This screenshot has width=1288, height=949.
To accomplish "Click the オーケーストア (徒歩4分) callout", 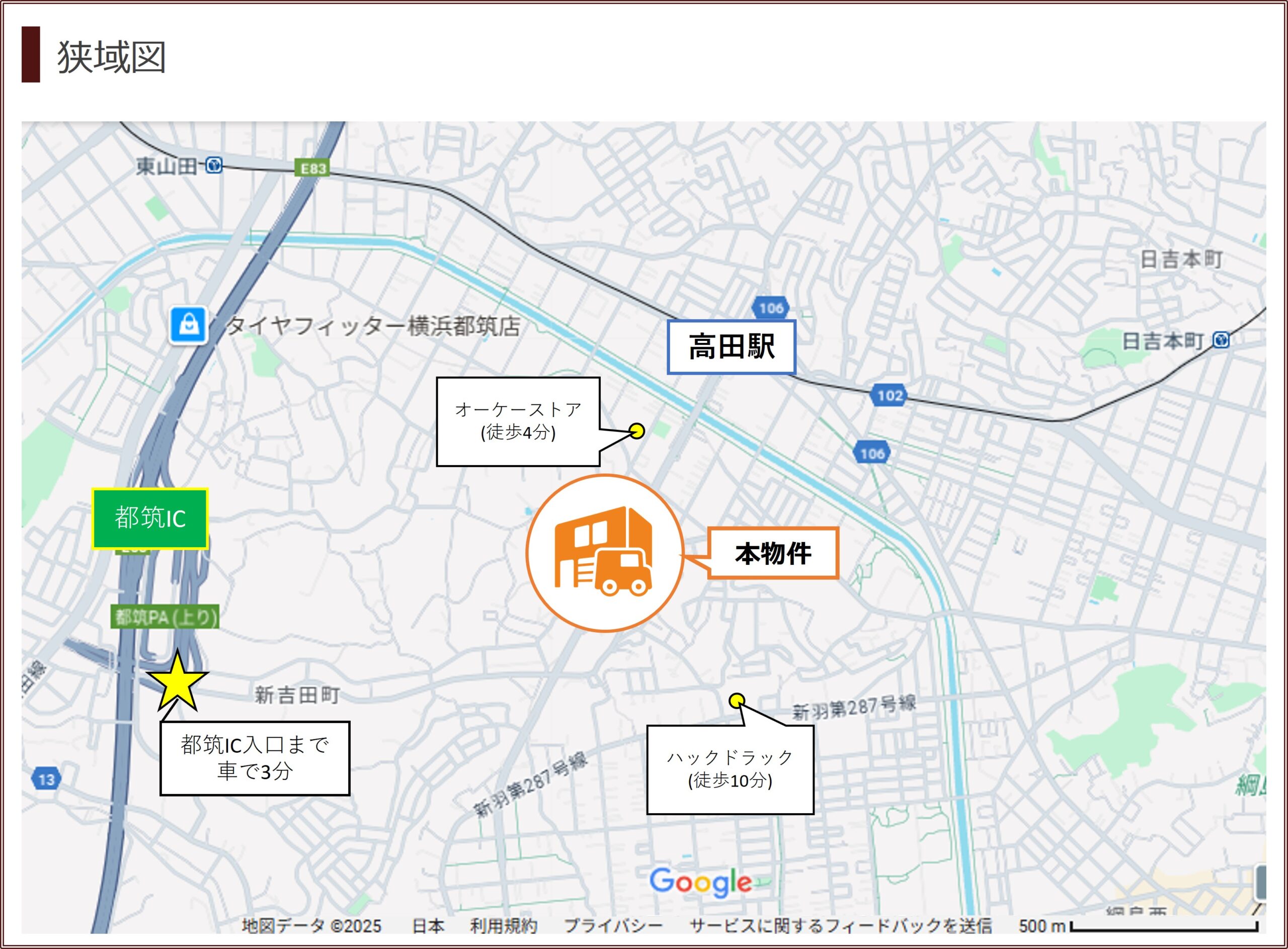I will tap(518, 421).
